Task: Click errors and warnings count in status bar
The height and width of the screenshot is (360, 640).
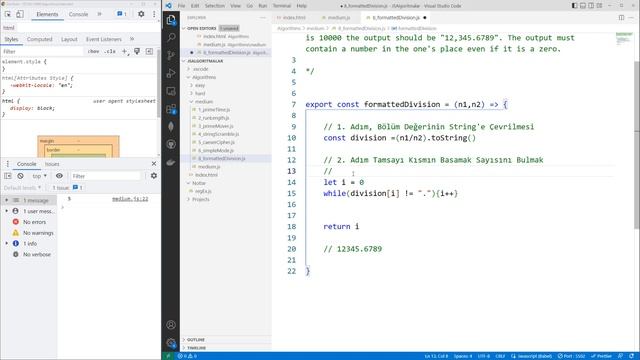Action: [187, 356]
